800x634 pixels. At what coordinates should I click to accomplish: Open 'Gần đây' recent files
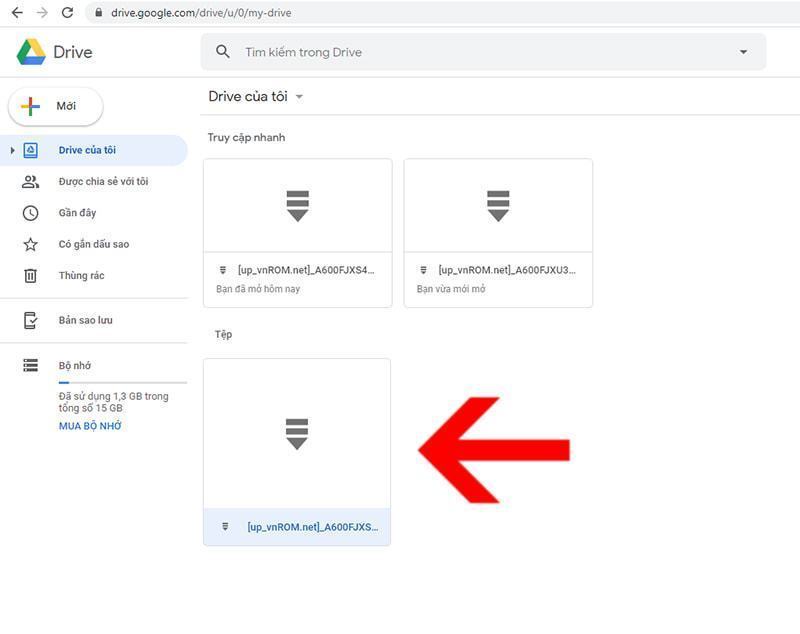78,213
